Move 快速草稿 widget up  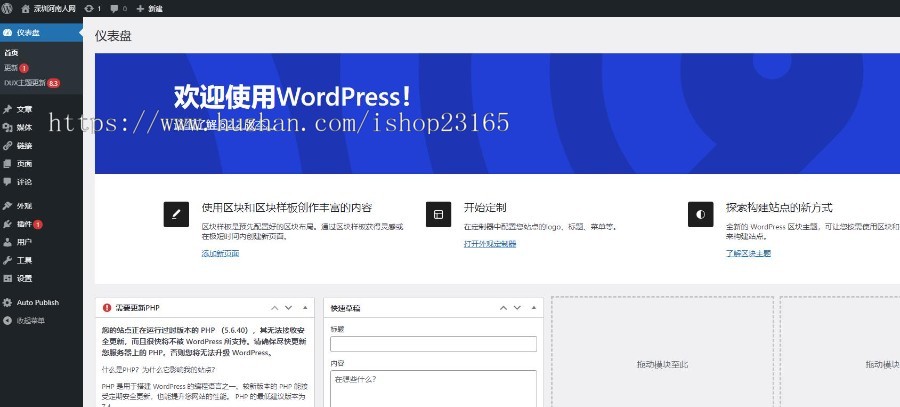click(503, 308)
